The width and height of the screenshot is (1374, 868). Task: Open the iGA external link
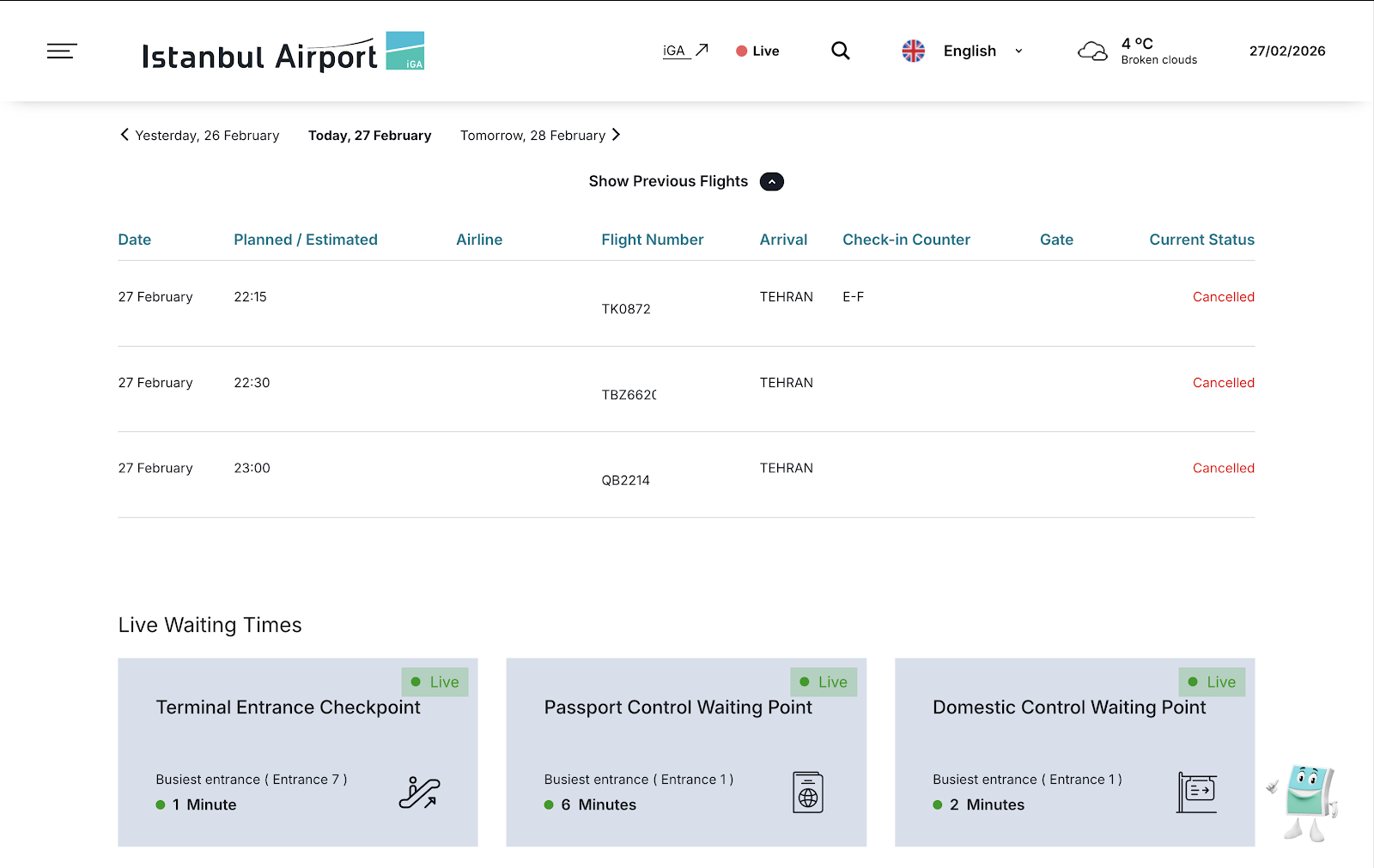coord(685,51)
